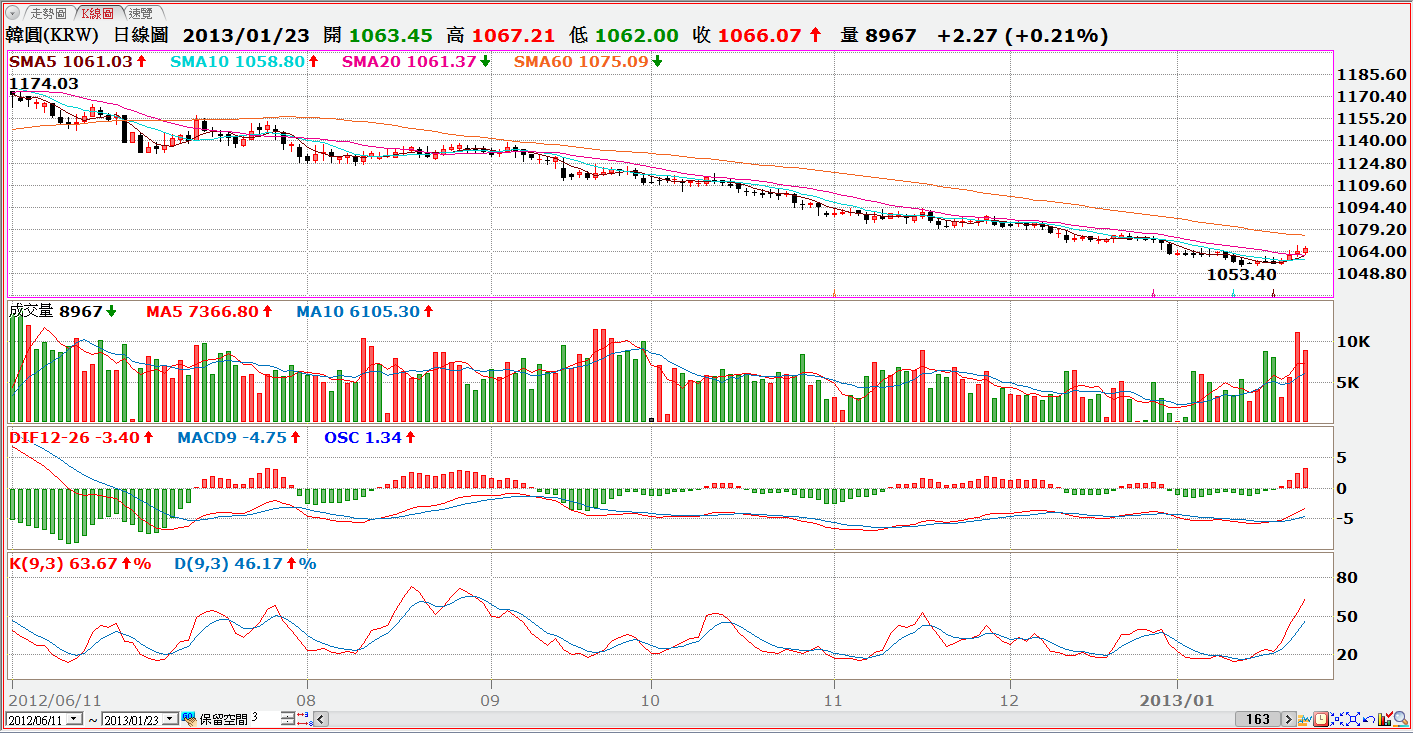This screenshot has height=733, width=1413.
Task: Open the round dropdown menu beside the tabs
Action: 12,13
